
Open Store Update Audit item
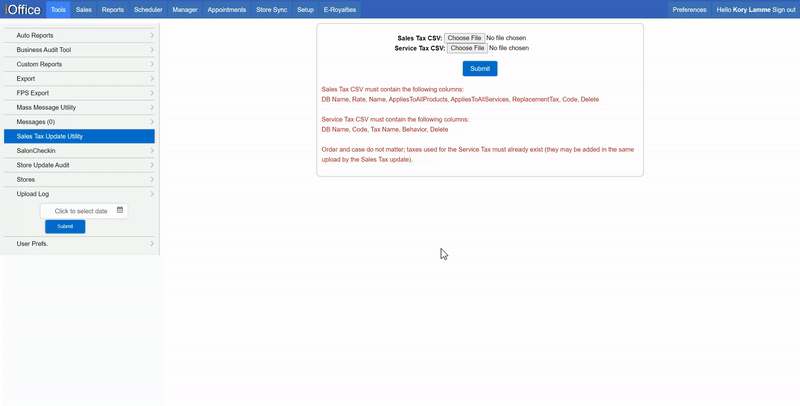point(79,165)
